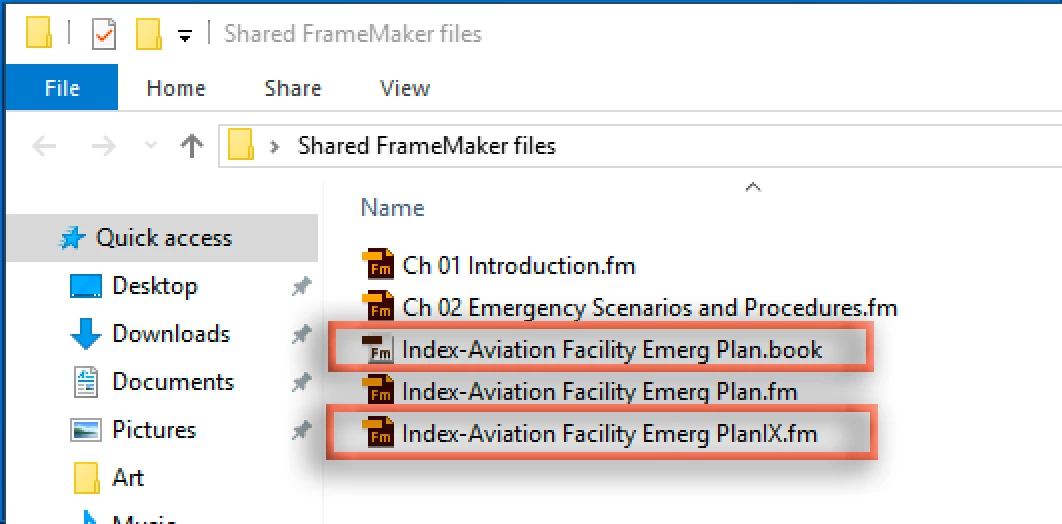Image resolution: width=1062 pixels, height=524 pixels.
Task: Select Index-Aviation Facility Emerg Plan.fm file
Action: [599, 391]
